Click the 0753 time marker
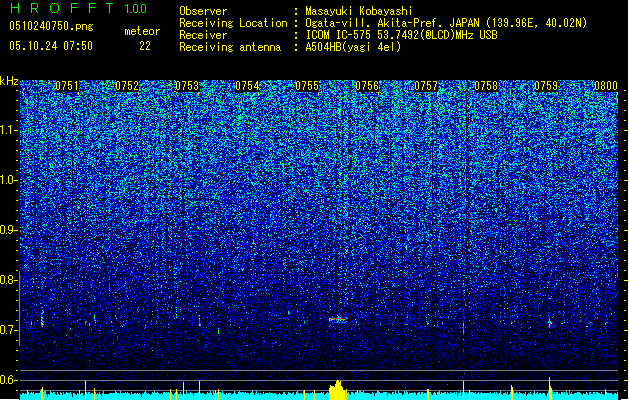629x400 pixels. point(187,86)
